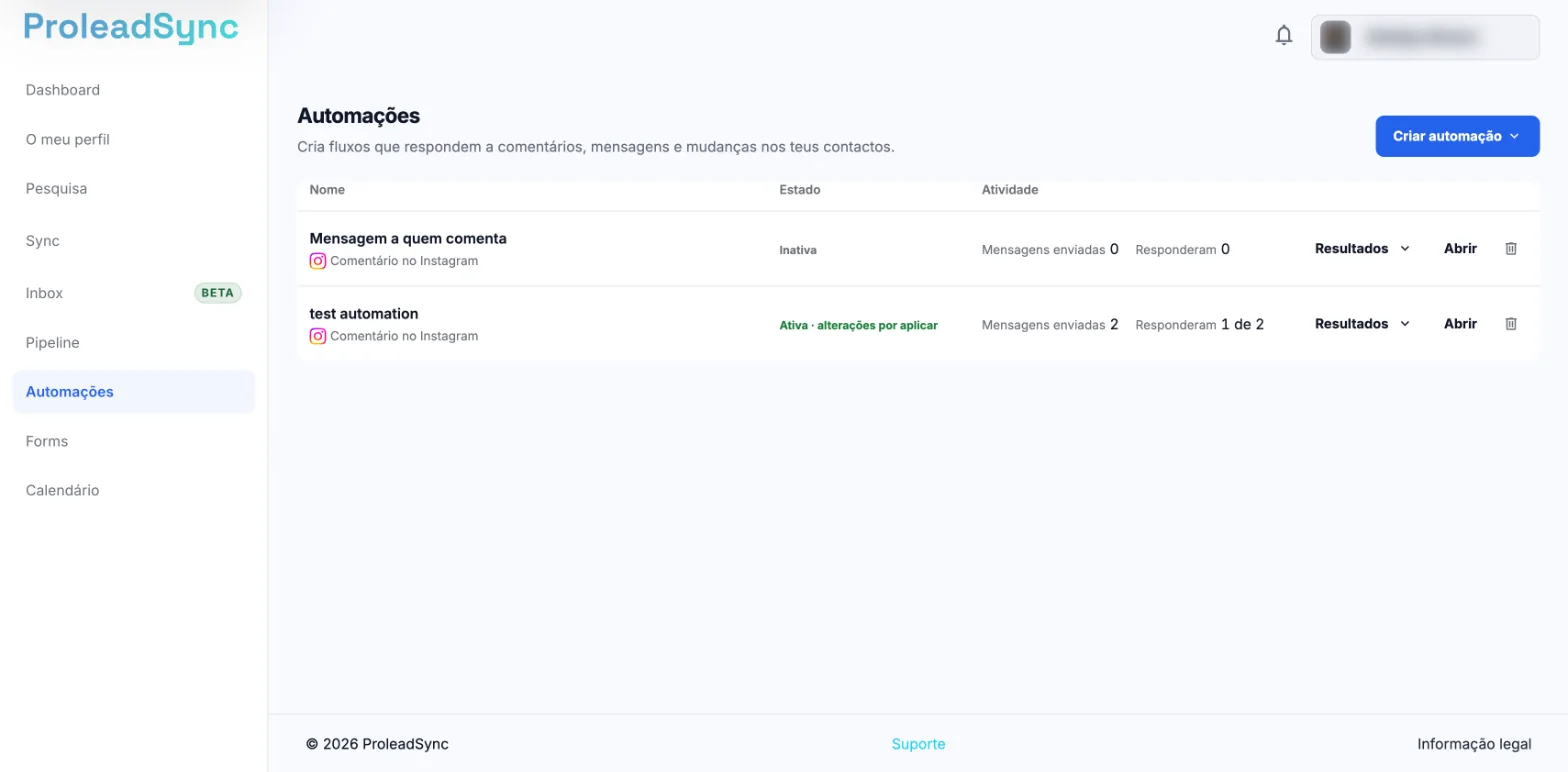Click Abrir for 'Mensagem a quem comenta'
This screenshot has width=1568, height=772.
coord(1460,248)
